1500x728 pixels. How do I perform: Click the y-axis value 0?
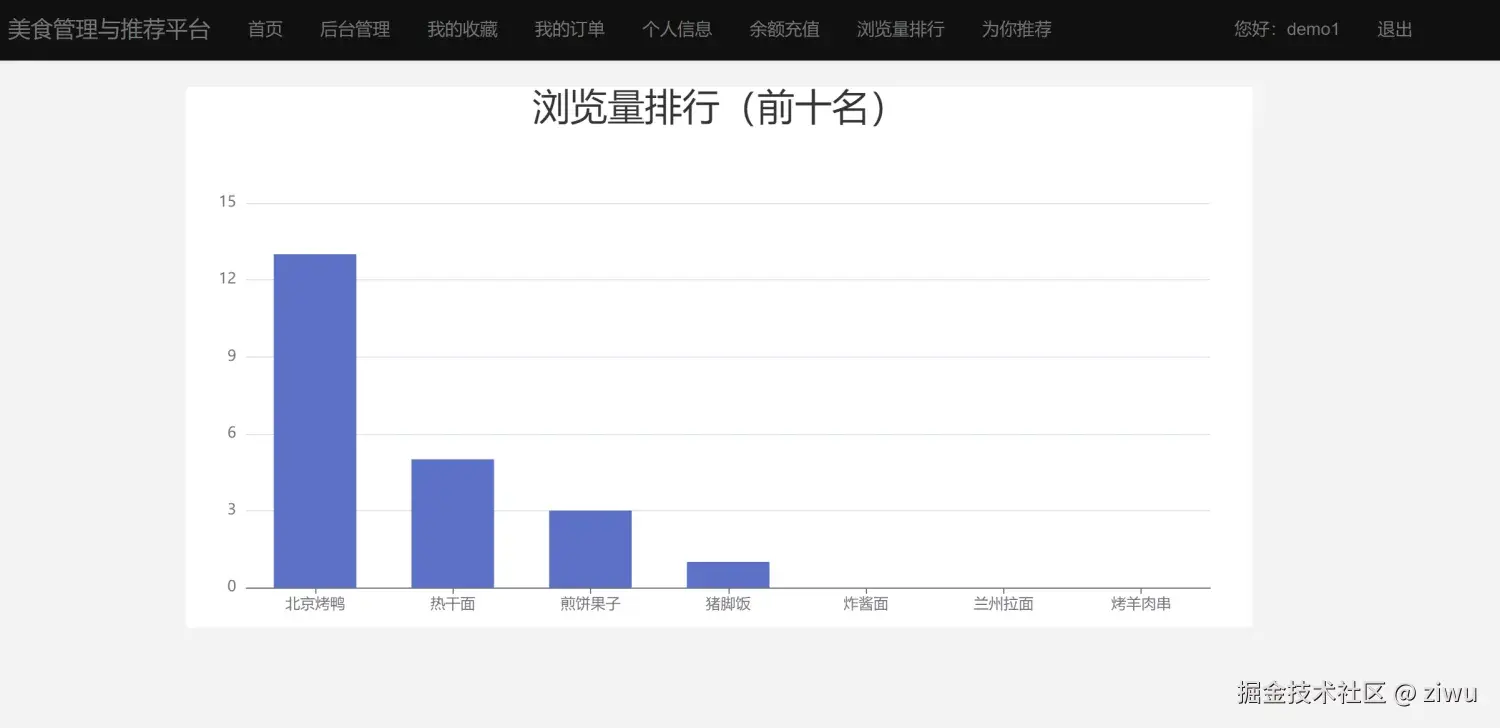pyautogui.click(x=232, y=587)
